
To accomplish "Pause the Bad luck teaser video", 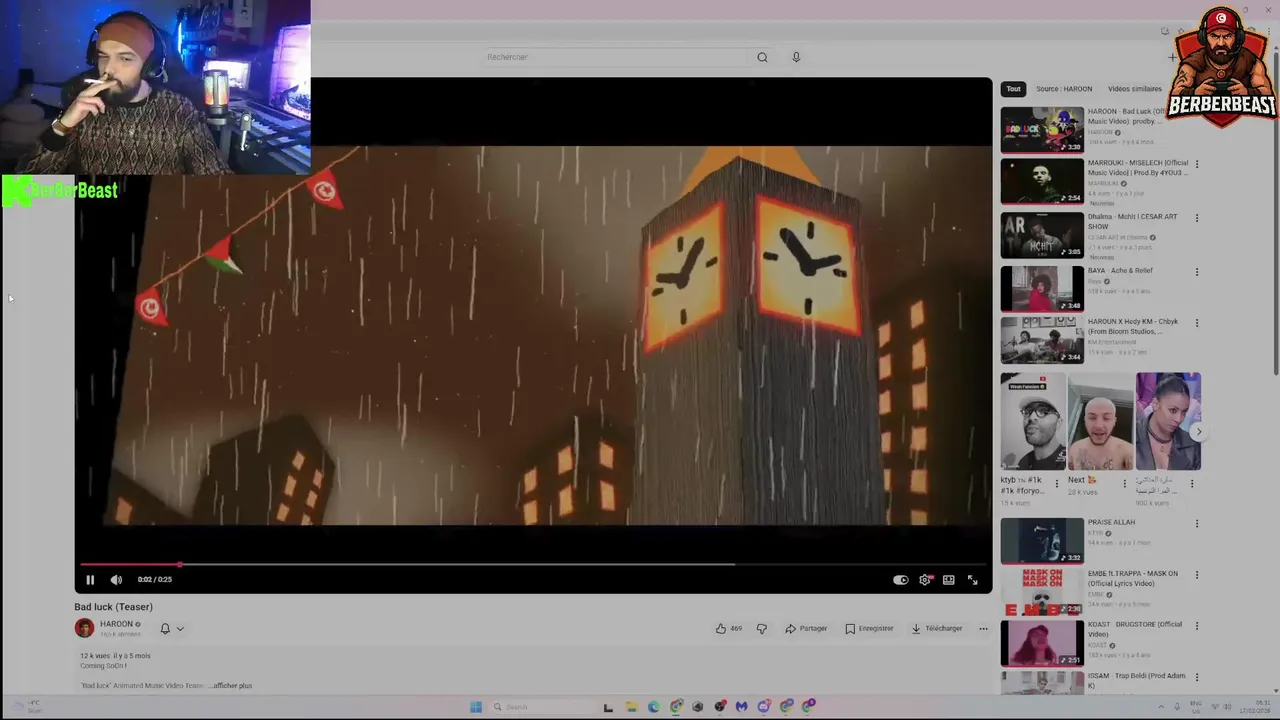I will tap(90, 579).
